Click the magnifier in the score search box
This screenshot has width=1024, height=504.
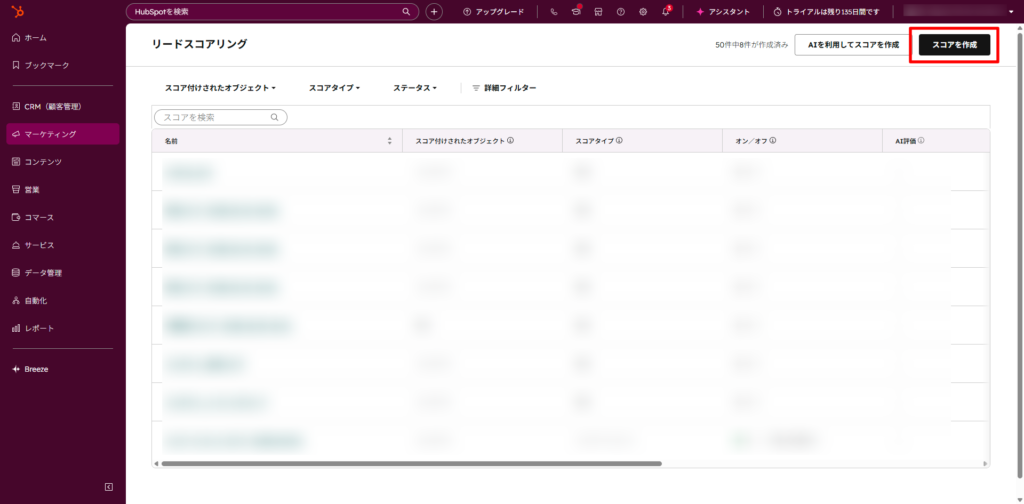pyautogui.click(x=275, y=118)
